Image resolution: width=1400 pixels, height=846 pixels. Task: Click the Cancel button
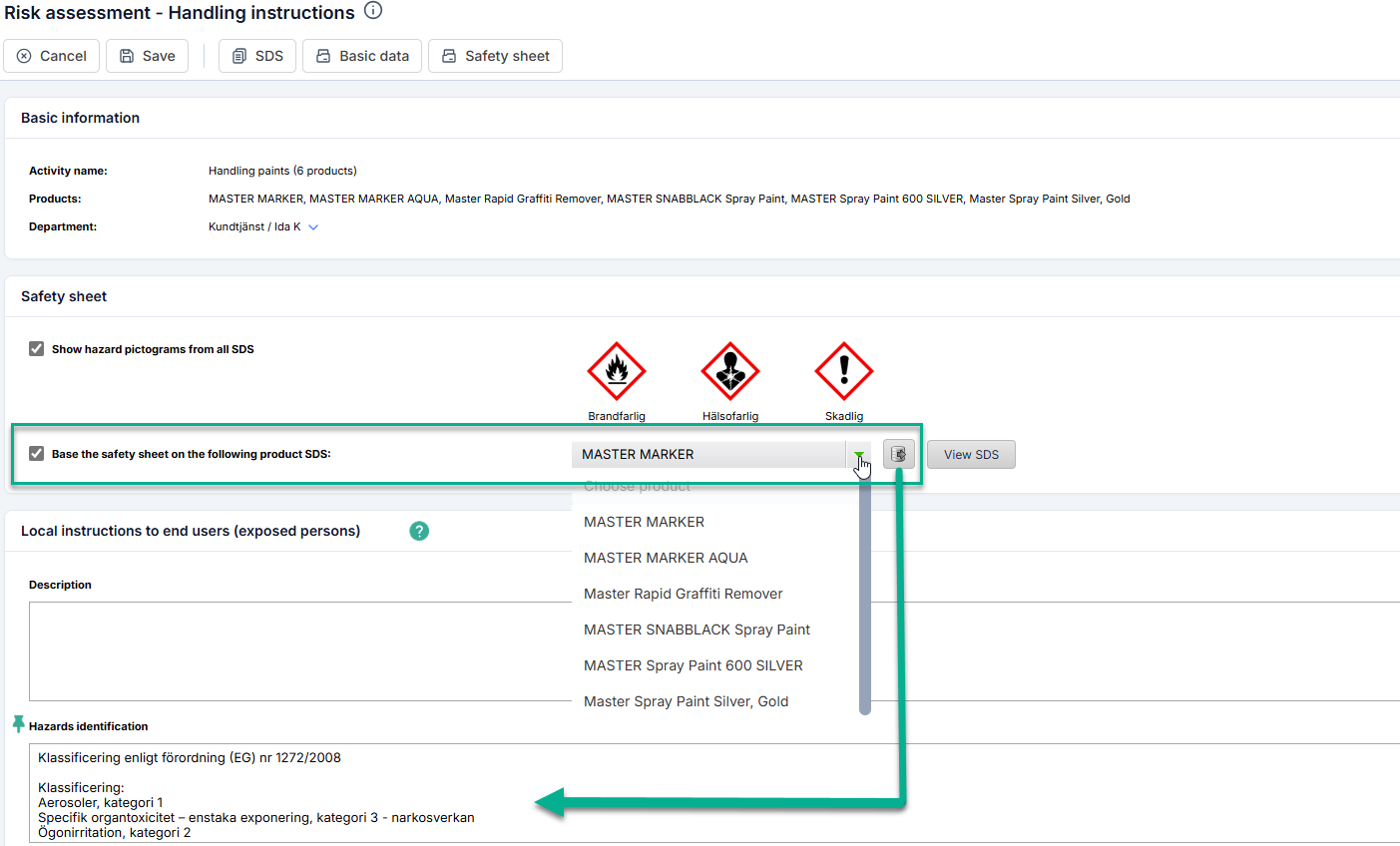(x=52, y=56)
